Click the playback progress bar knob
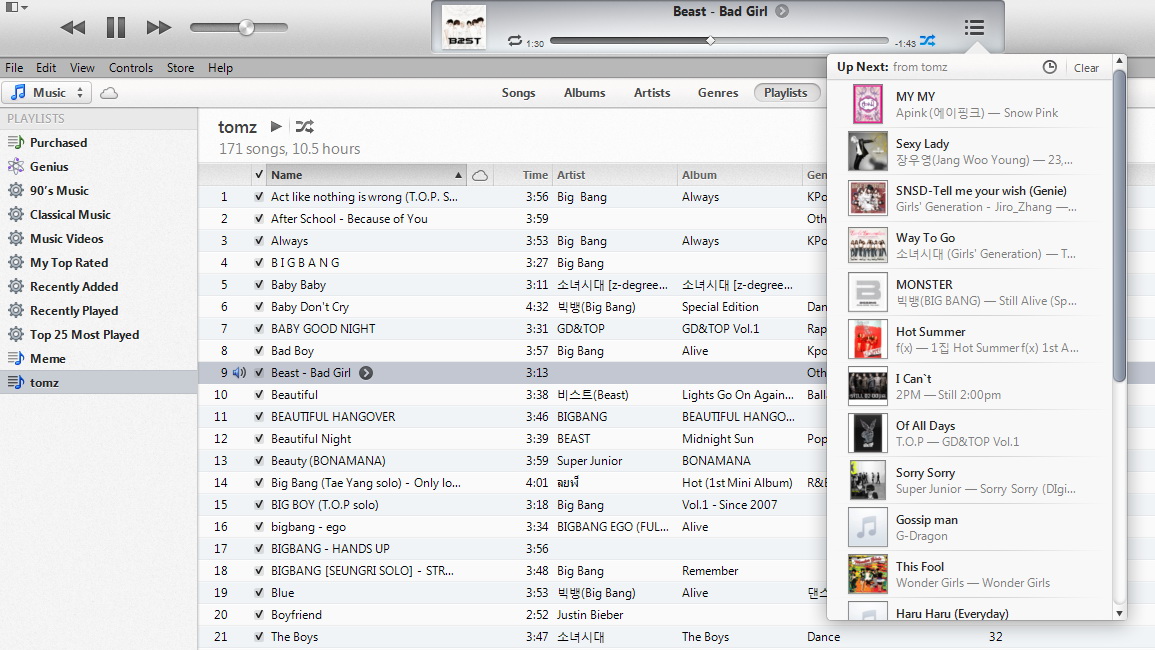 point(710,41)
